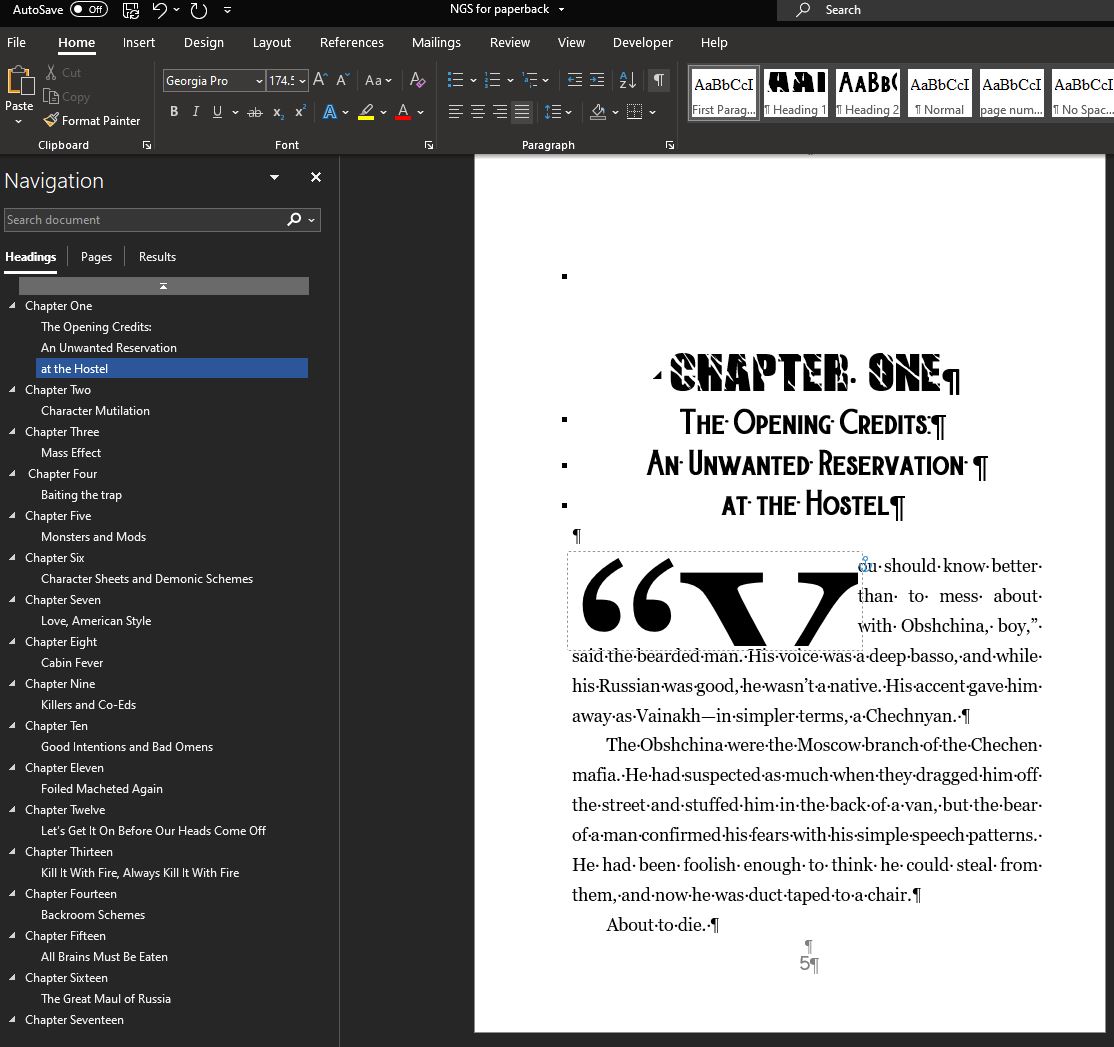
Task: Switch to the Pages navigation tab
Action: coord(96,257)
